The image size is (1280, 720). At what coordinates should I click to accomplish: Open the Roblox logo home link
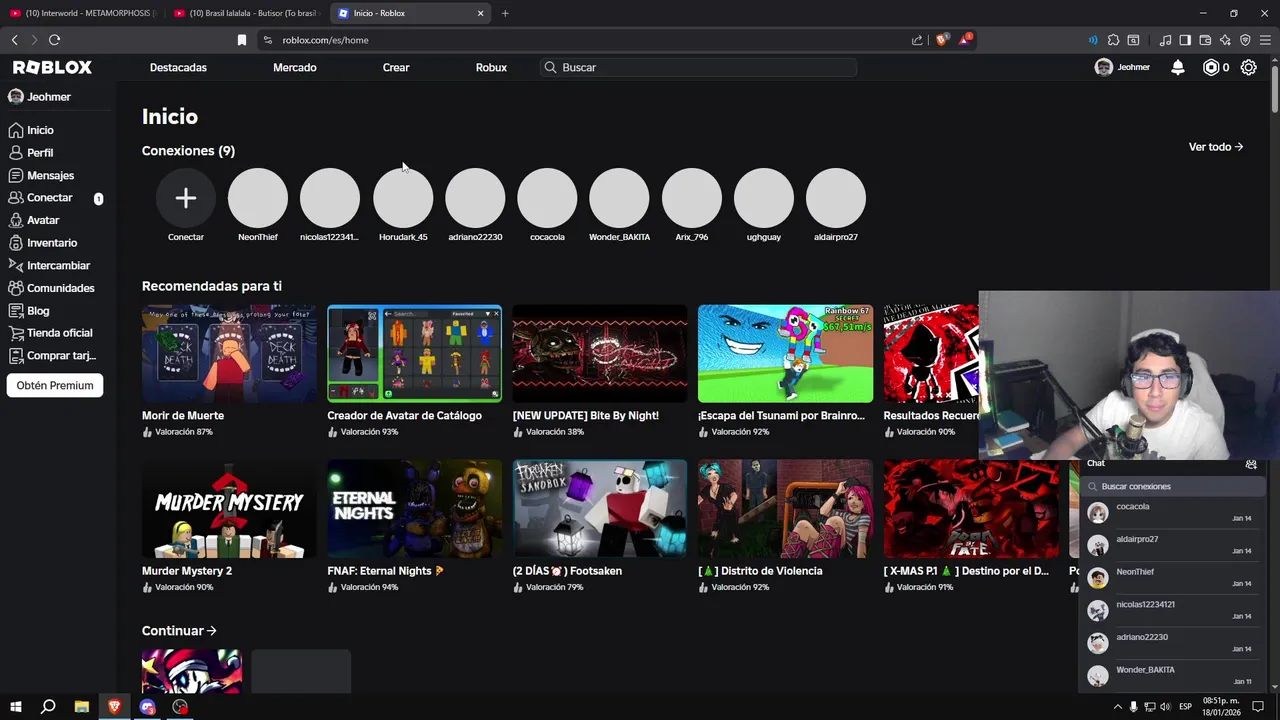(x=52, y=67)
